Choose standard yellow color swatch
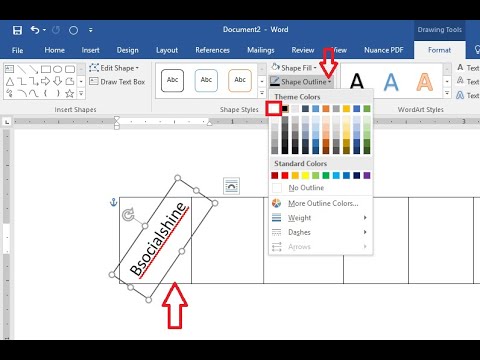This screenshot has height=360, width=480. point(305,176)
